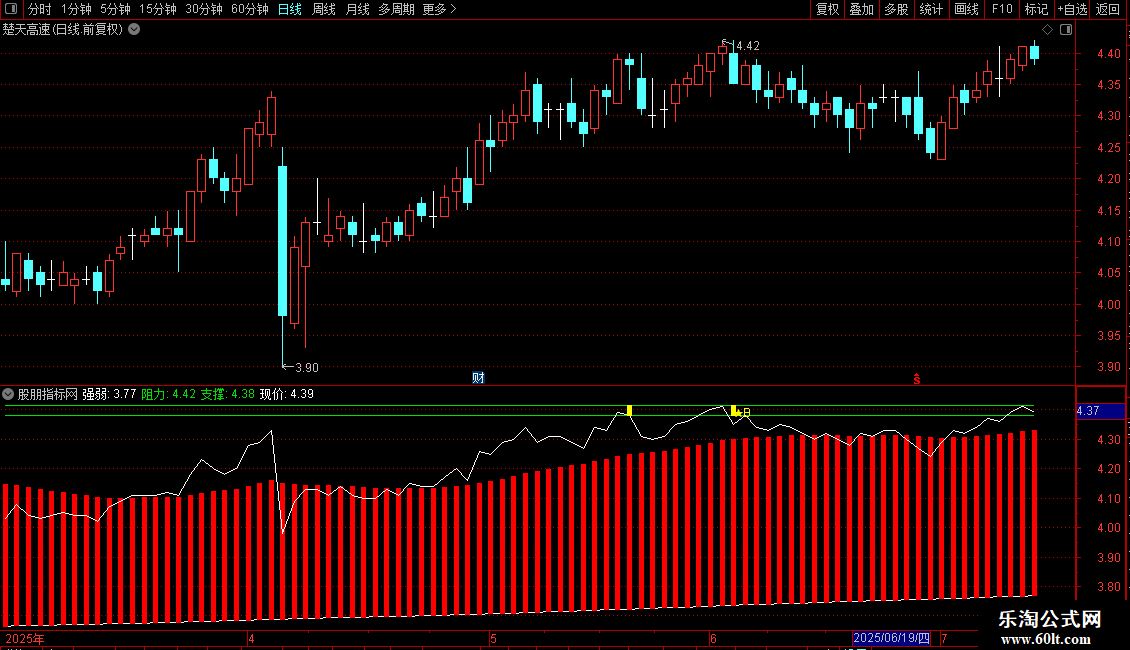The width and height of the screenshot is (1130, 650).
Task: Activate the 画线 drawing tools
Action: point(966,9)
